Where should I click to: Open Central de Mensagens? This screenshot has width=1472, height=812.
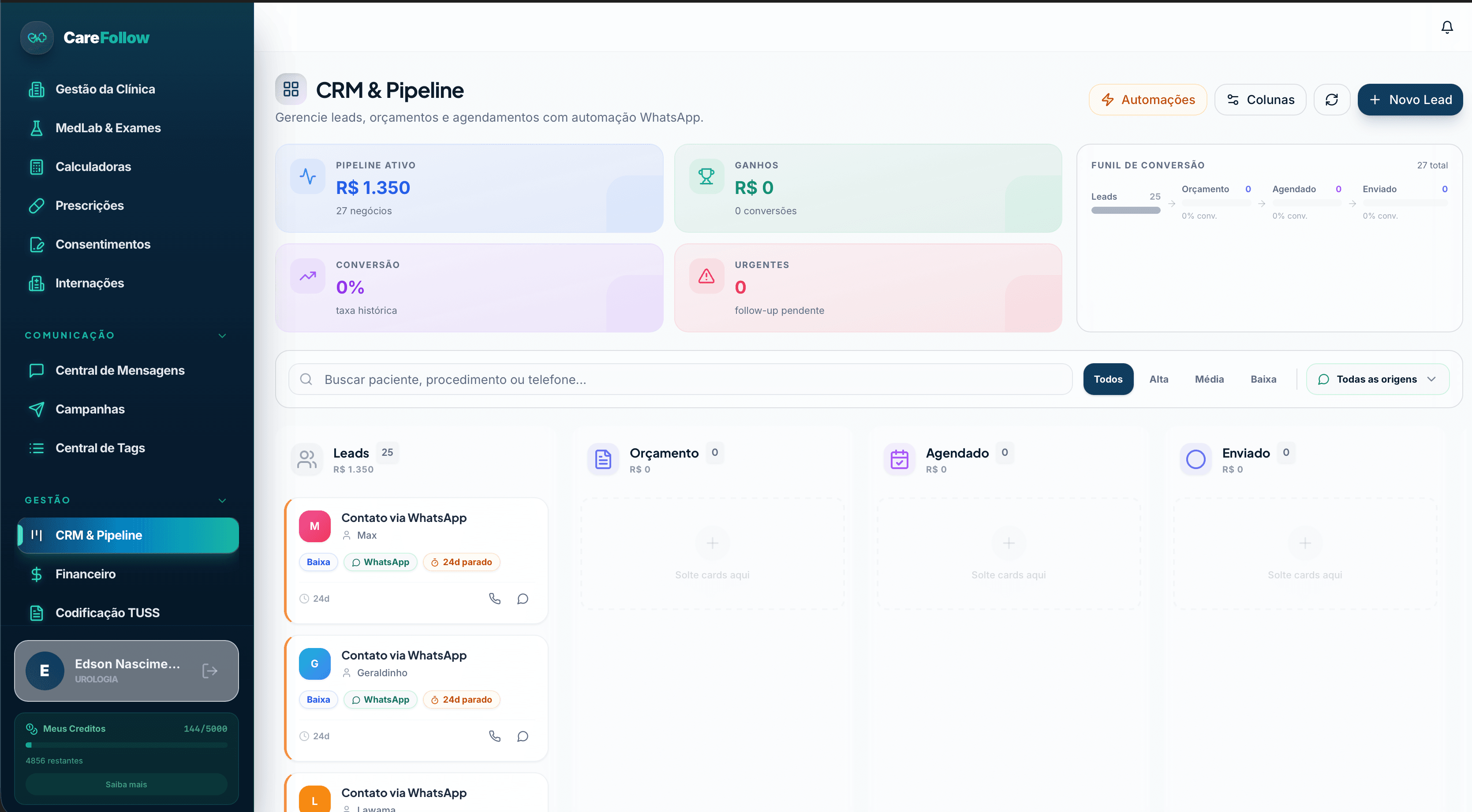[x=127, y=371]
